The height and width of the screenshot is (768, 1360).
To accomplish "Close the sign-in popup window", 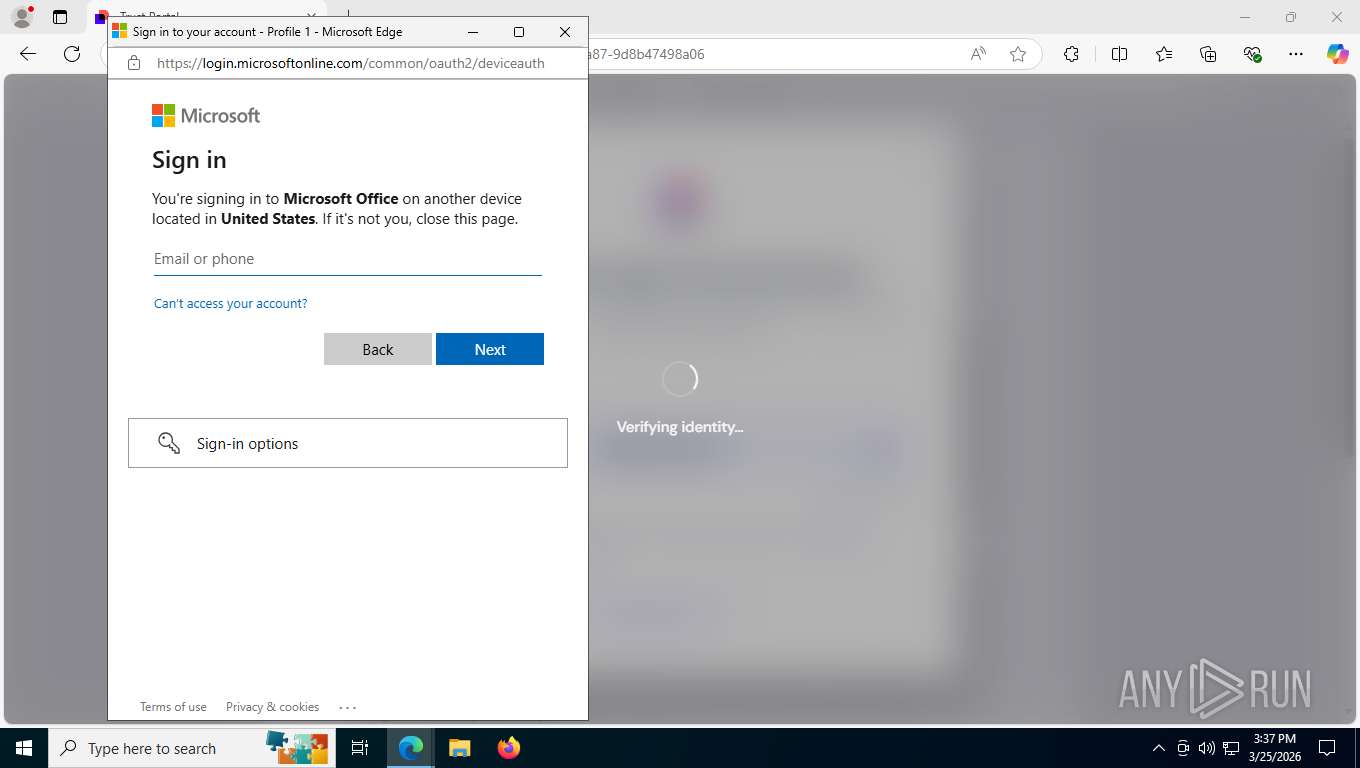I will tap(565, 32).
